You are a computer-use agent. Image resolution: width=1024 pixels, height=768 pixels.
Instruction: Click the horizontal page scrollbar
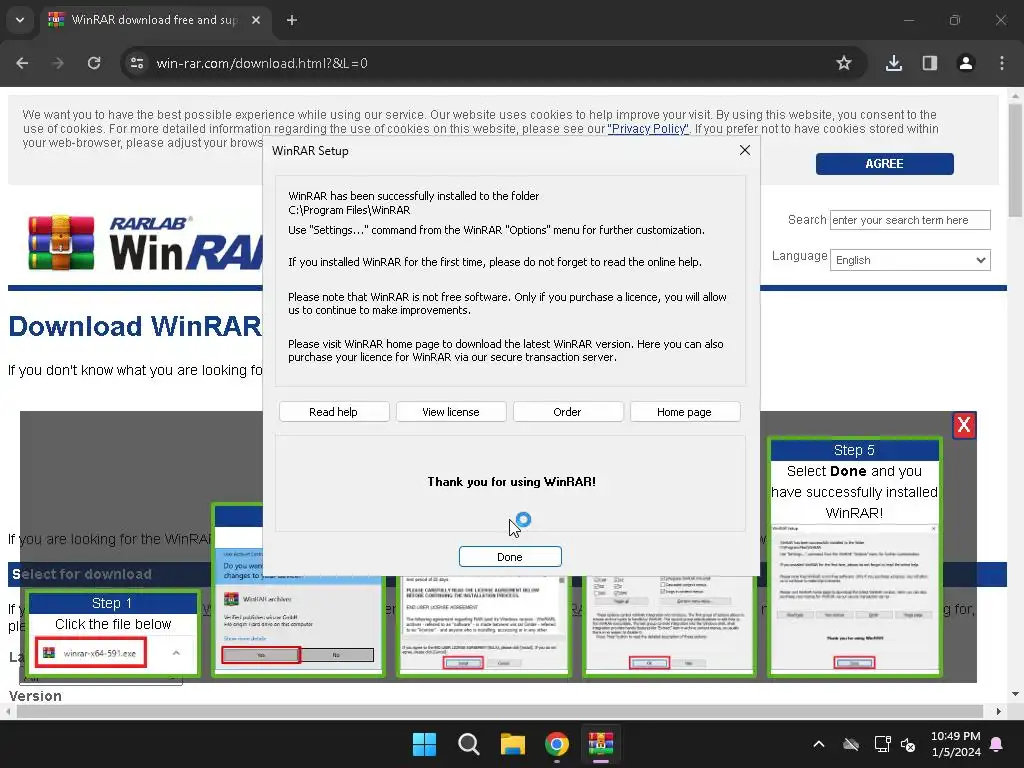click(500, 711)
